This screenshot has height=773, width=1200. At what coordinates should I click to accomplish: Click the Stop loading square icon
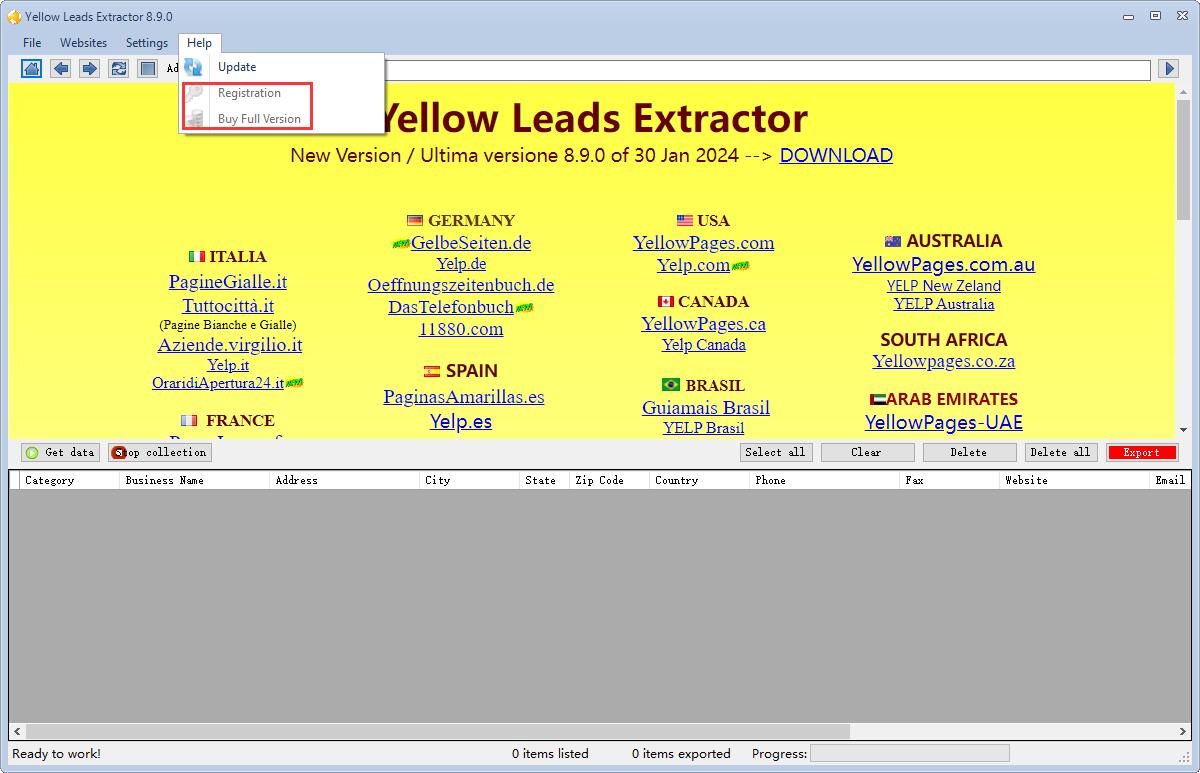(148, 68)
